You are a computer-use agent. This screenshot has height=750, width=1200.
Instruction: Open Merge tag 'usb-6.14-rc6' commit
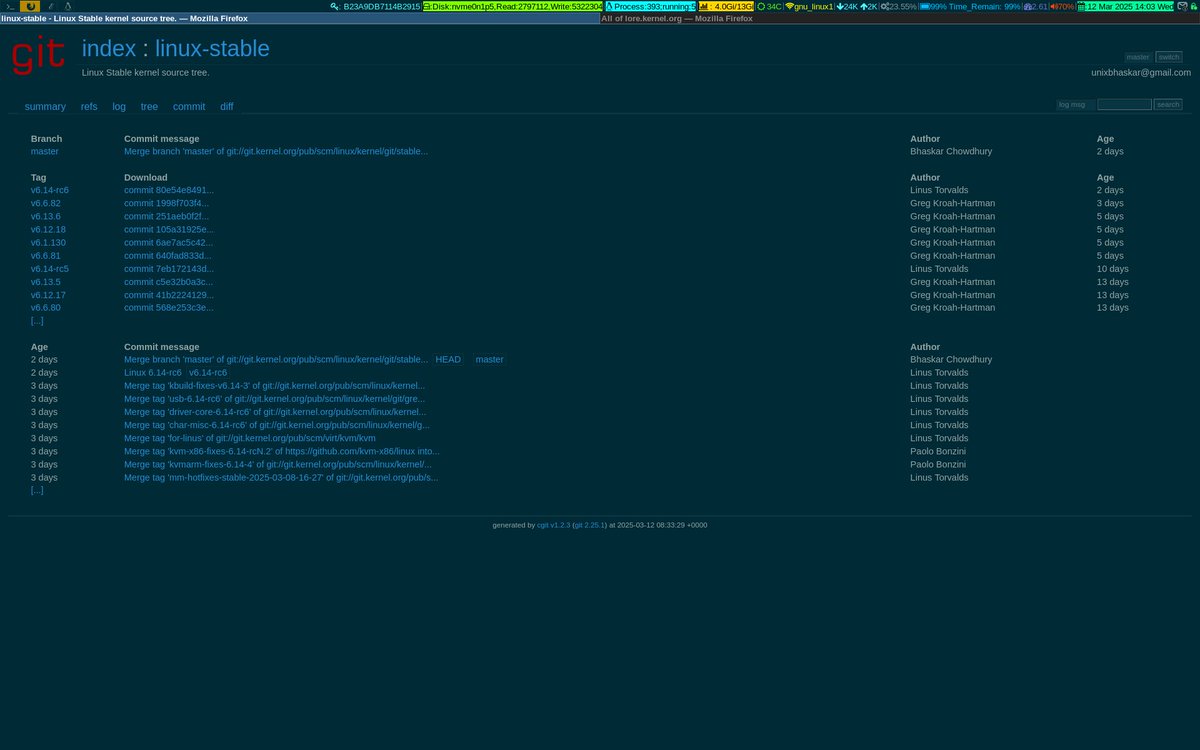274,398
